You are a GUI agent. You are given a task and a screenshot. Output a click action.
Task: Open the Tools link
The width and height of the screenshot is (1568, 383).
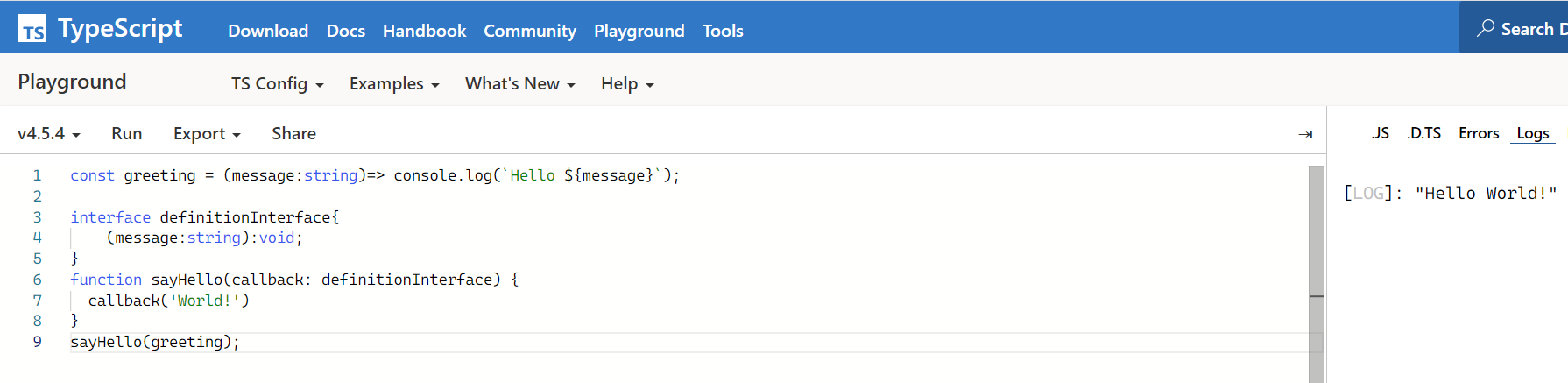coord(723,31)
